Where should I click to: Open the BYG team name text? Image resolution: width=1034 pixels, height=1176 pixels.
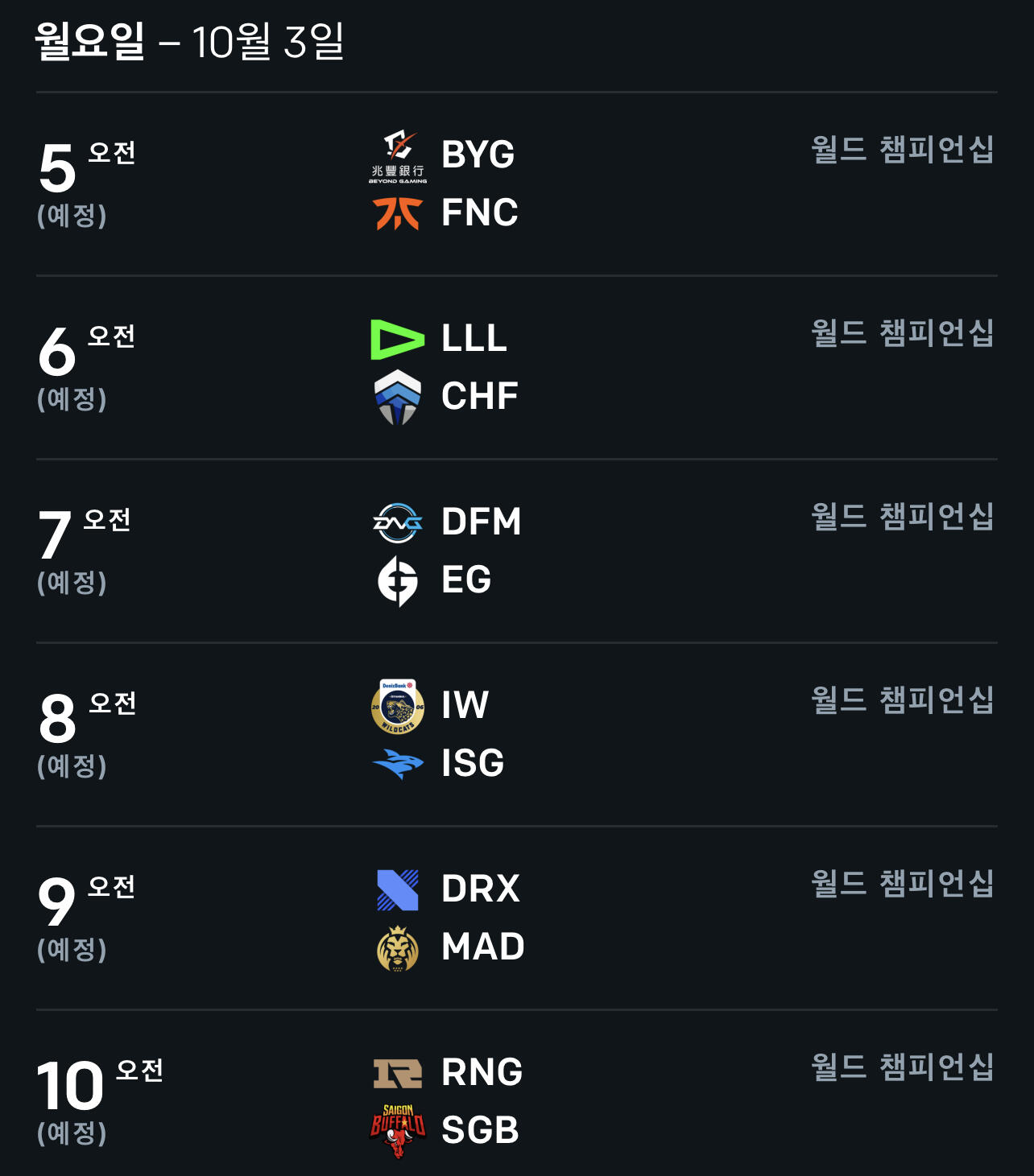(478, 155)
